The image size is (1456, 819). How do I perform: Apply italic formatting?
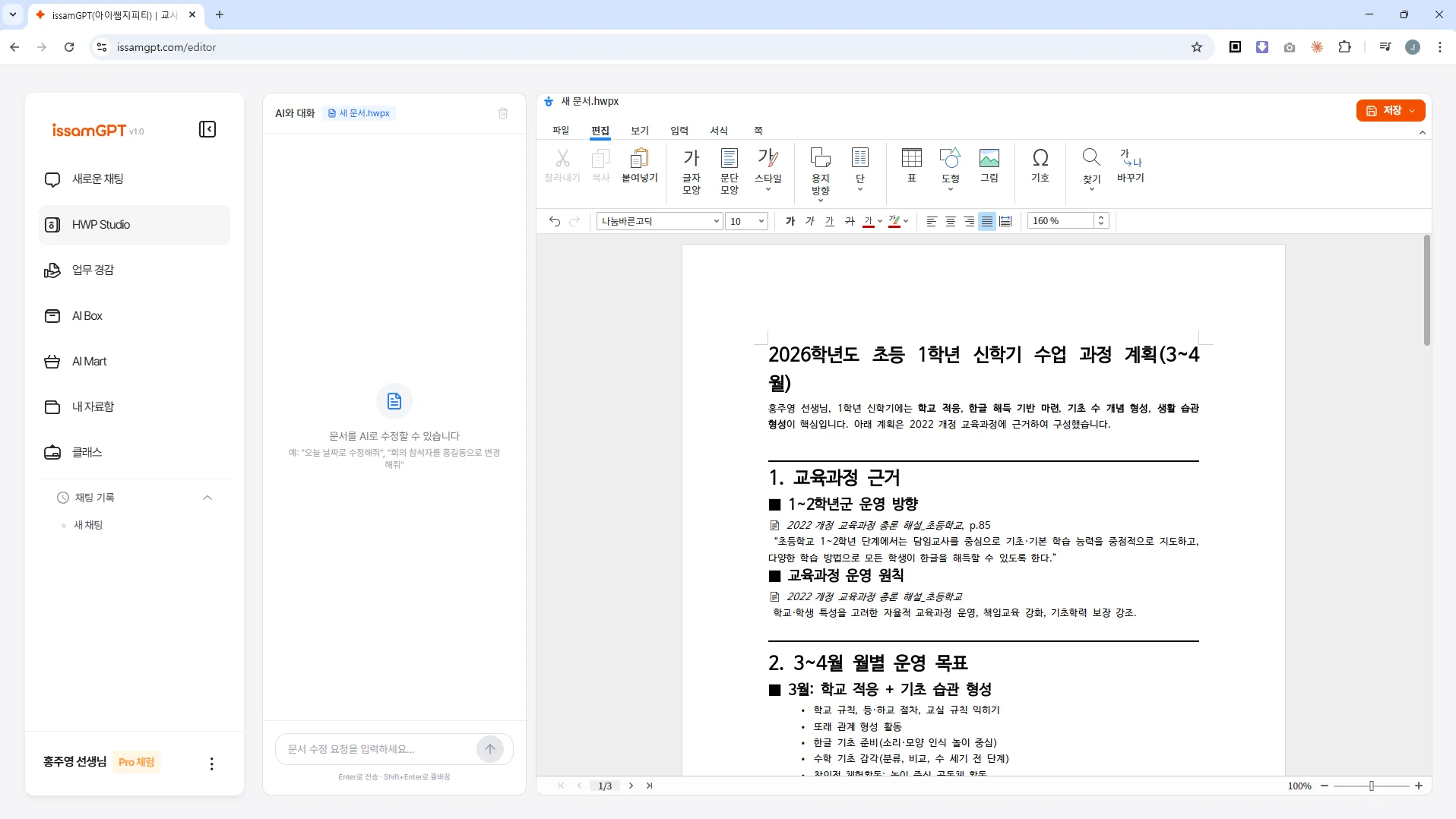coord(810,221)
